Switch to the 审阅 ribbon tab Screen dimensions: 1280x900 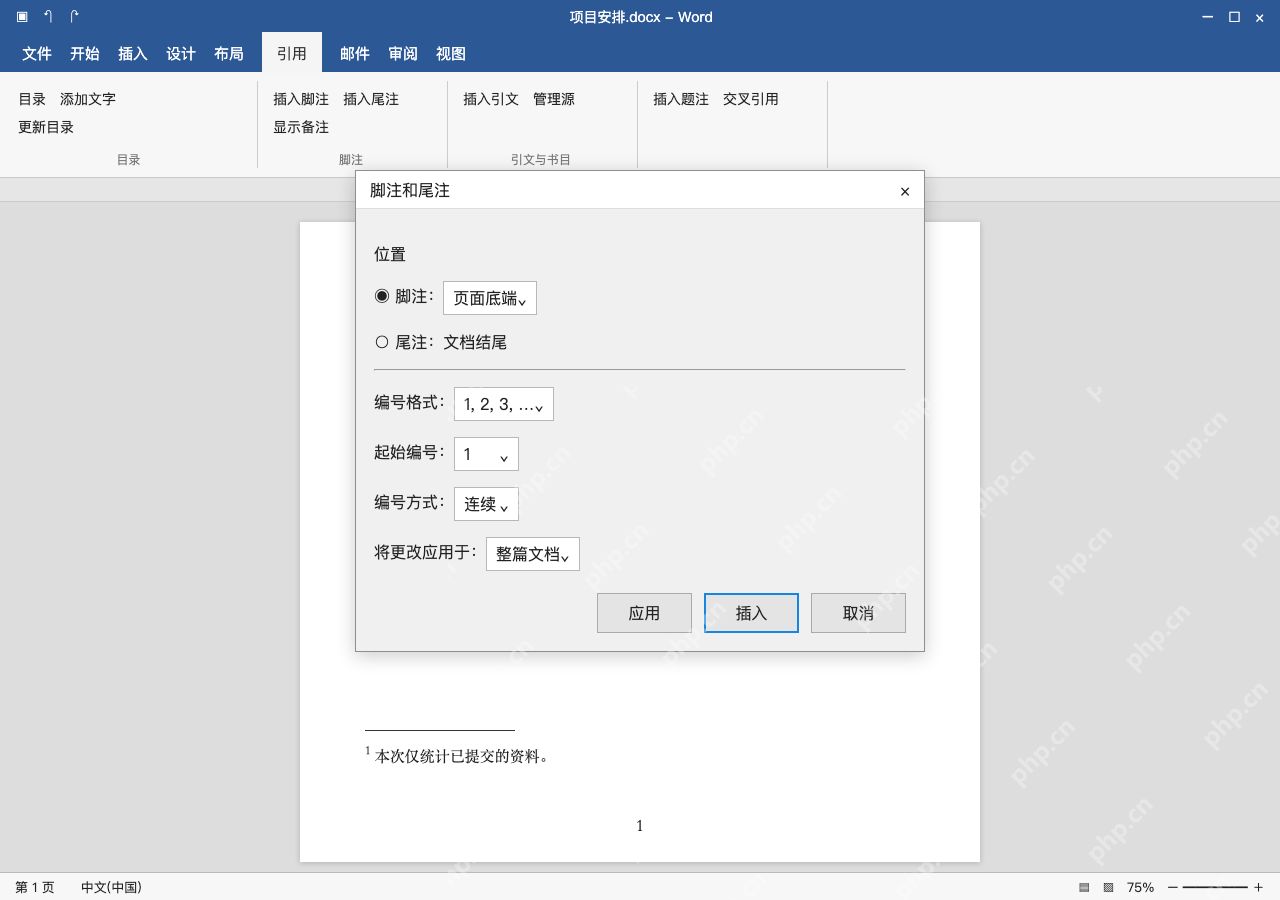click(403, 54)
